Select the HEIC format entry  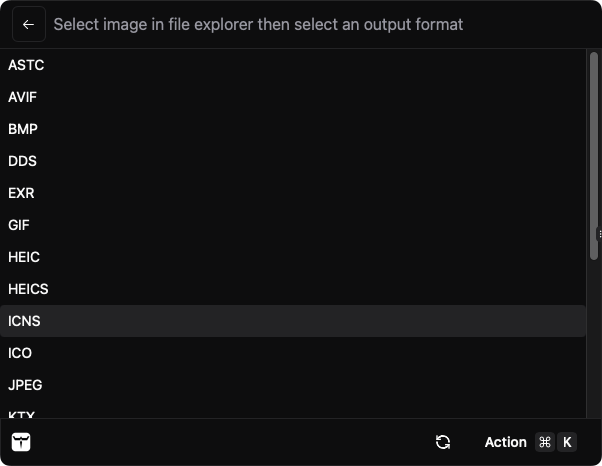pyautogui.click(x=24, y=257)
